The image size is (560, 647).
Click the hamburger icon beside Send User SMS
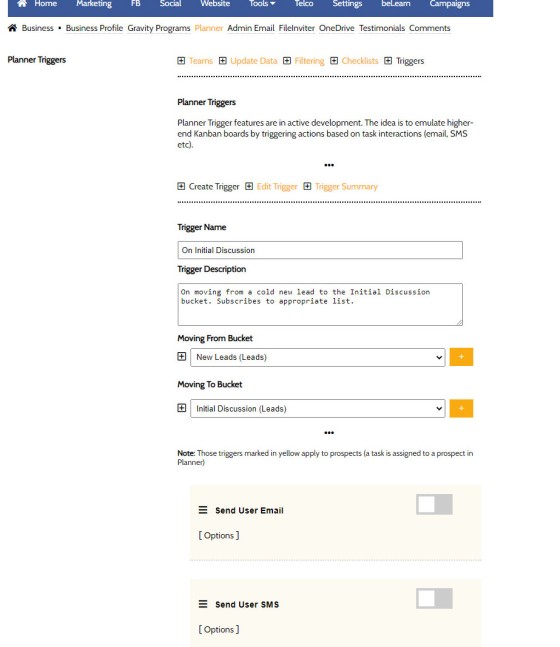coord(203,604)
